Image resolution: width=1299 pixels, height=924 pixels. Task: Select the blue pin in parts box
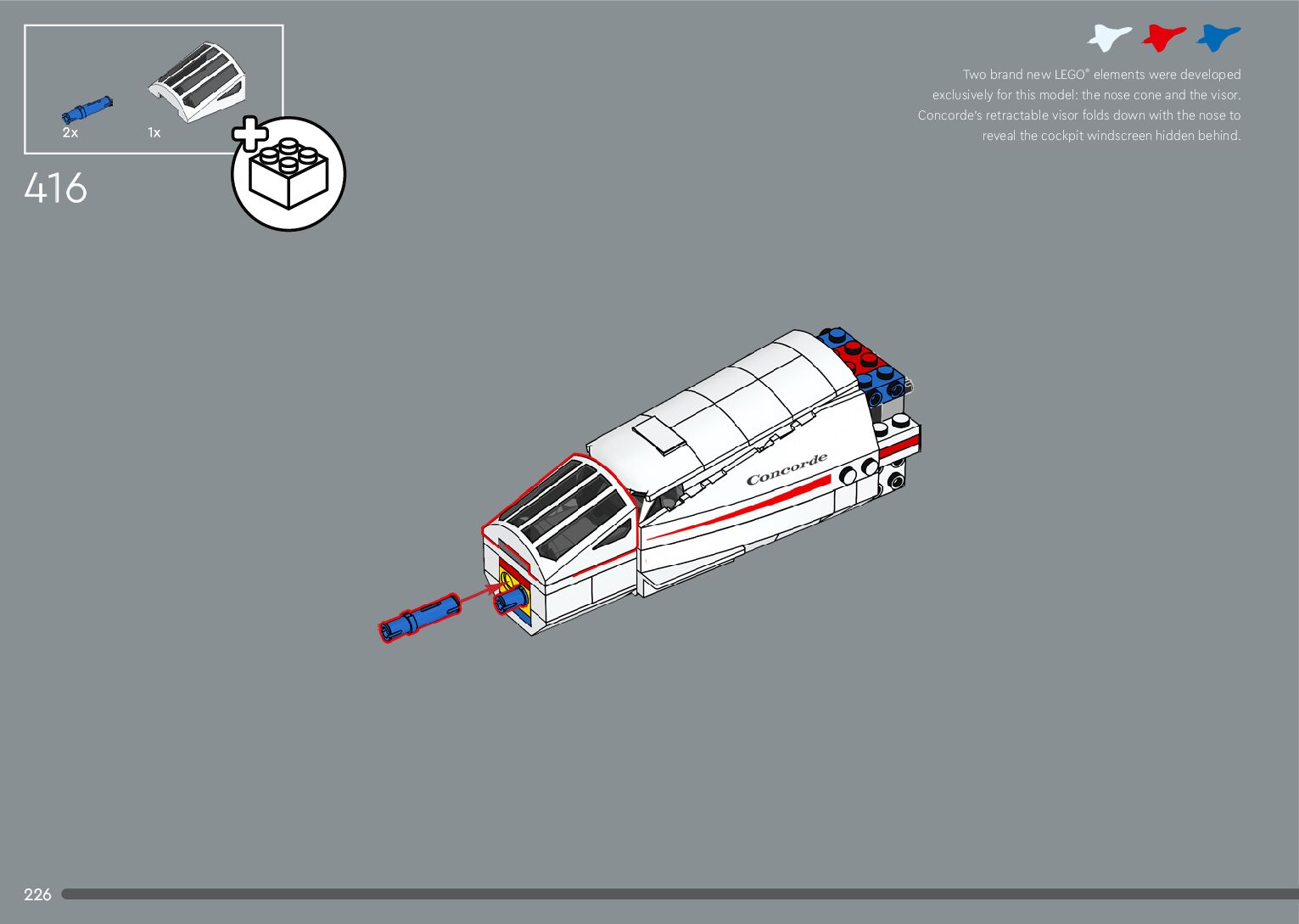[87, 109]
